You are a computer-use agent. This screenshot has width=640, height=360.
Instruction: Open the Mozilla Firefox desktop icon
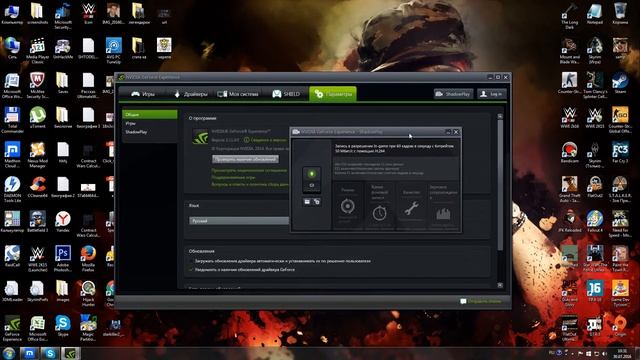pyautogui.click(x=88, y=259)
